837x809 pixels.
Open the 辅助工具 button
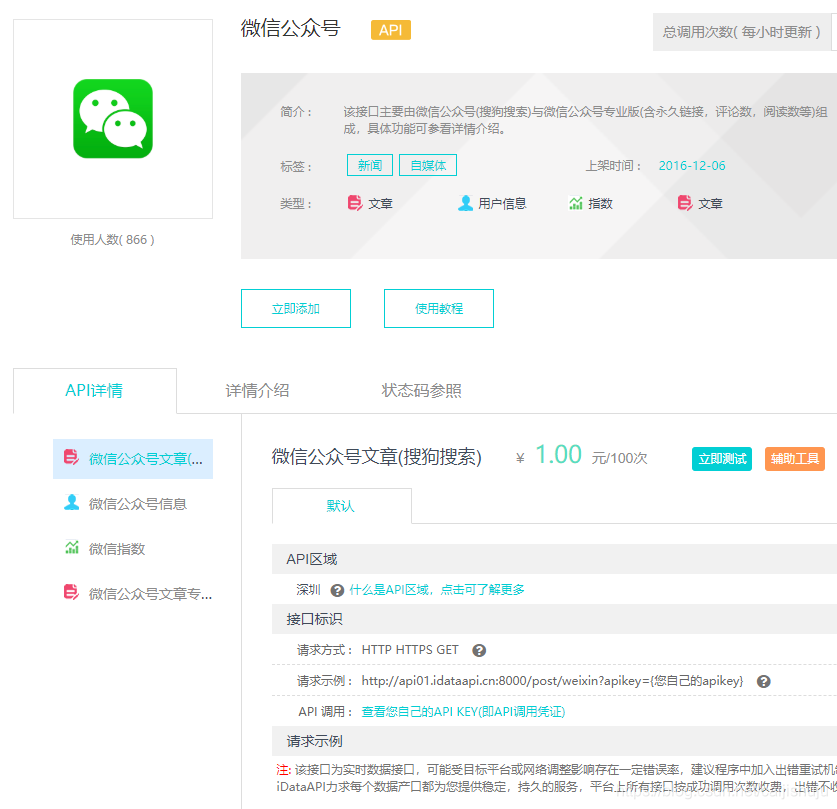pos(795,459)
